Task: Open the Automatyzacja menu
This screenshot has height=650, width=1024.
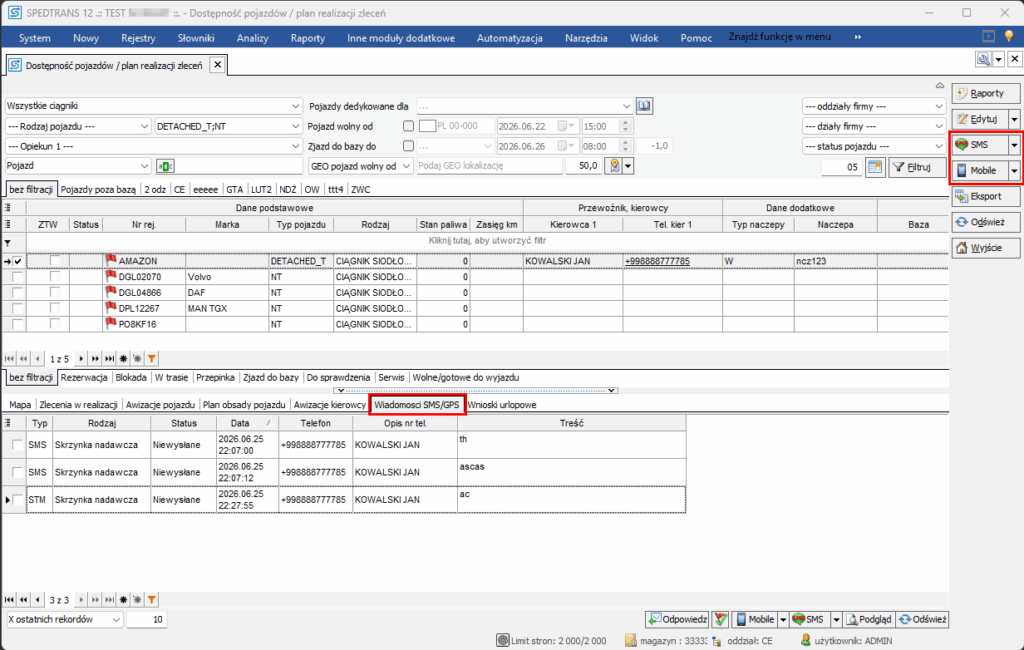Action: (510, 38)
